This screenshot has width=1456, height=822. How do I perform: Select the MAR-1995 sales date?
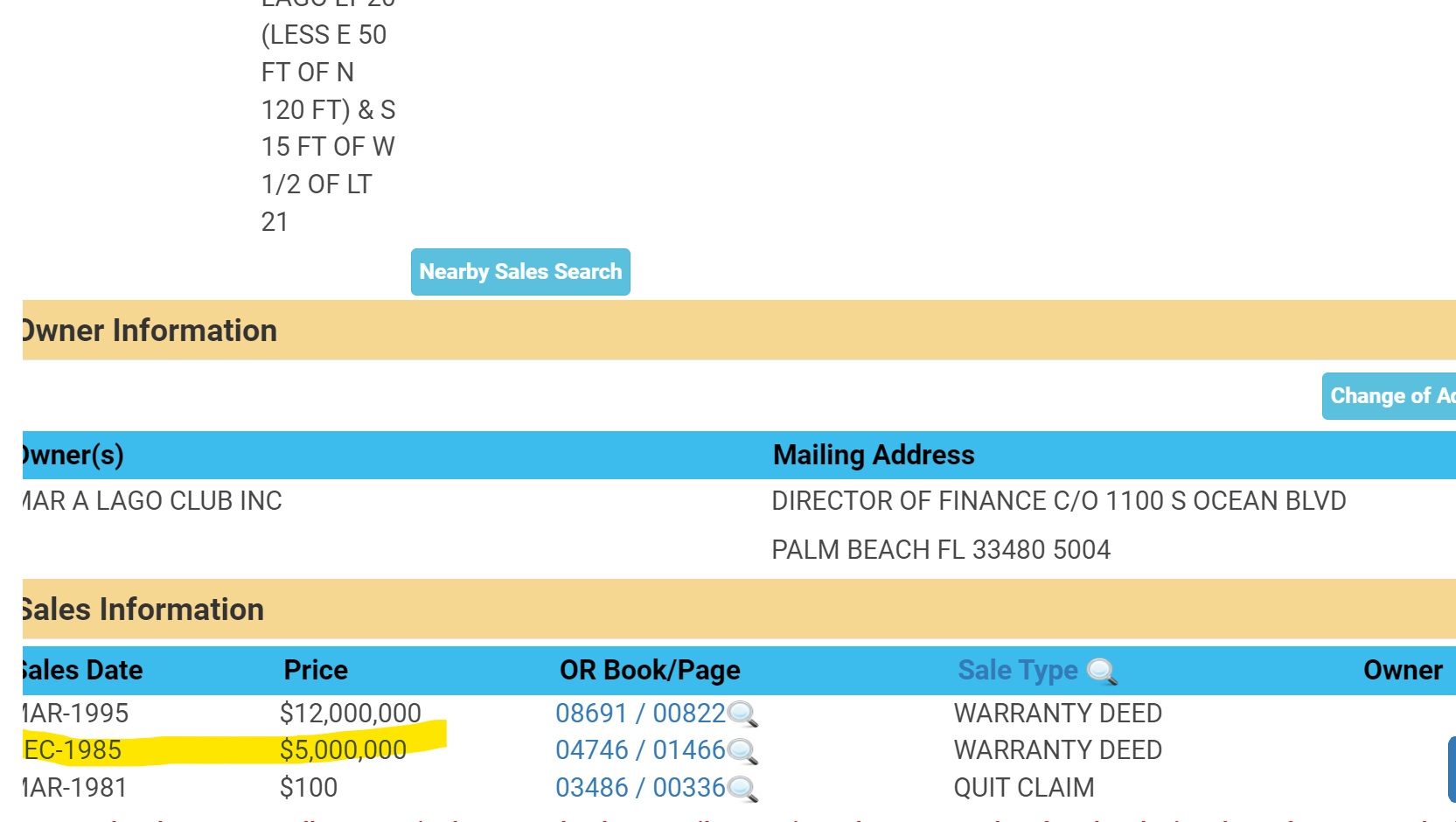click(75, 714)
